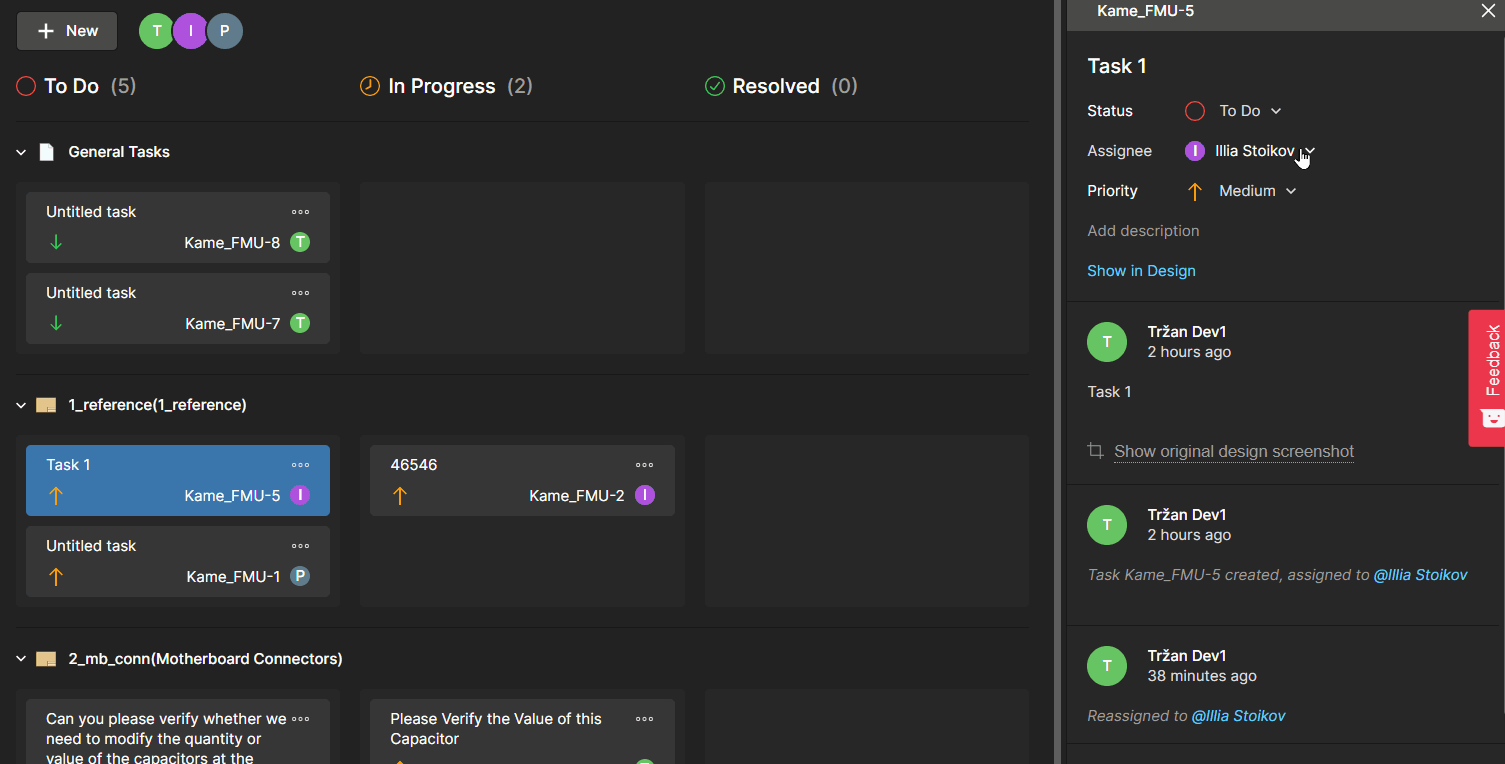
Task: Change assignee via Illia Stoikov dropdown
Action: pyautogui.click(x=1264, y=151)
